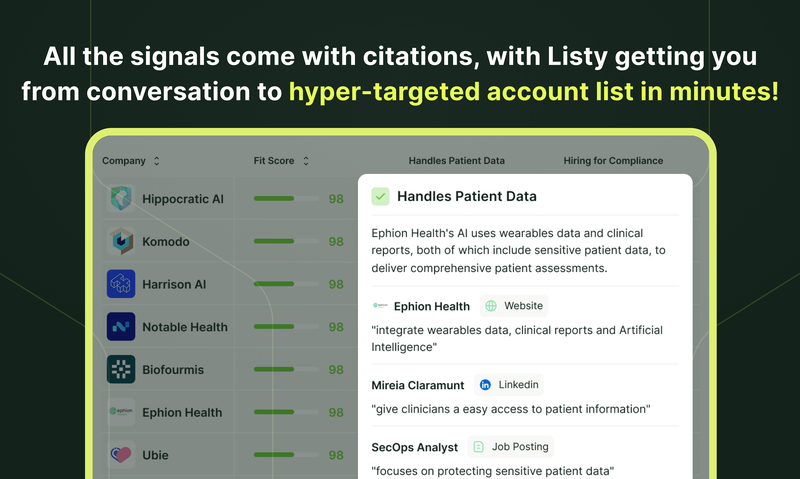Viewport: 800px width, 479px height.
Task: Select Ephion Health name in the company list
Action: tap(182, 412)
